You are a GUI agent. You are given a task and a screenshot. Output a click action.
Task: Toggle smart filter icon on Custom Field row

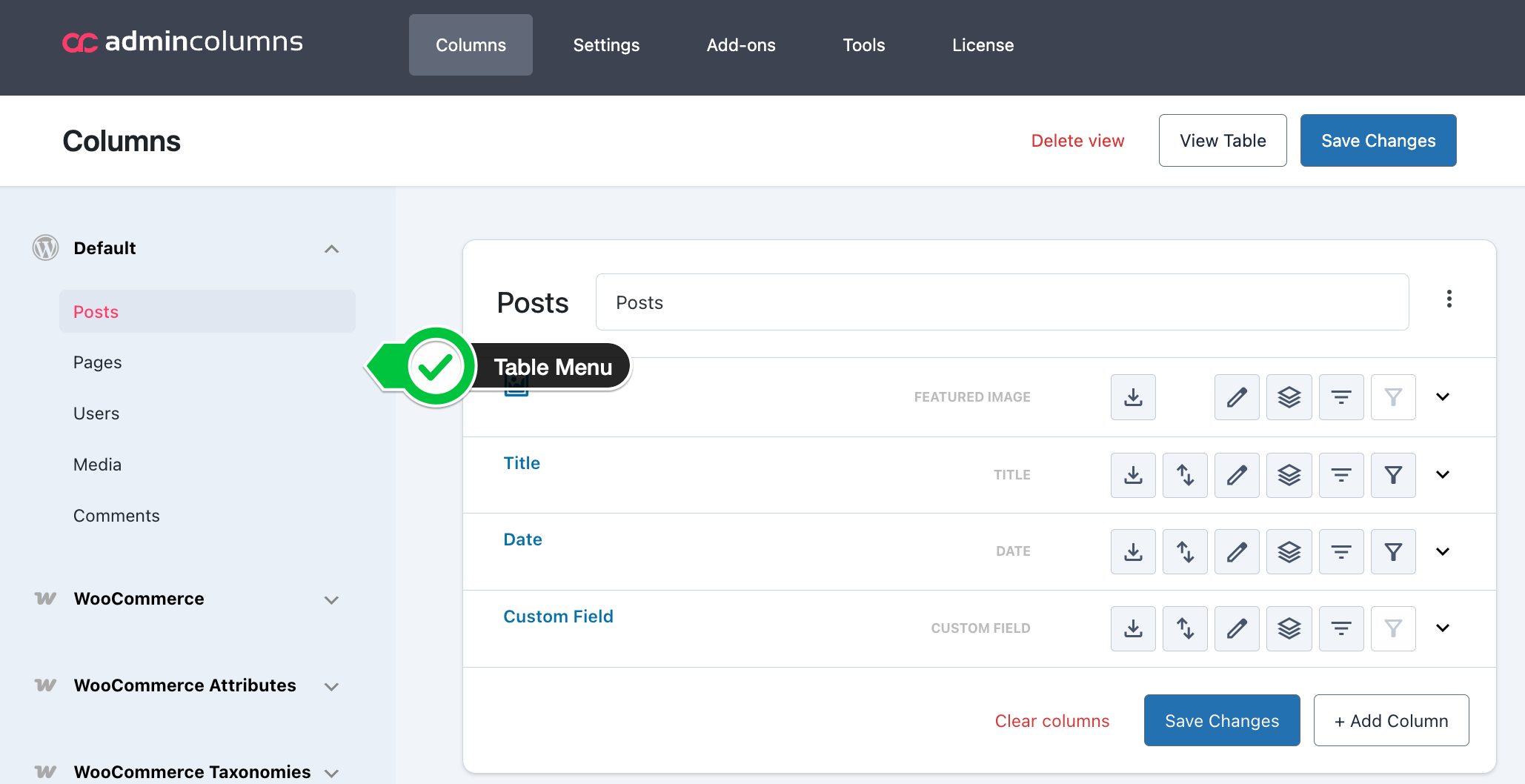click(1341, 628)
